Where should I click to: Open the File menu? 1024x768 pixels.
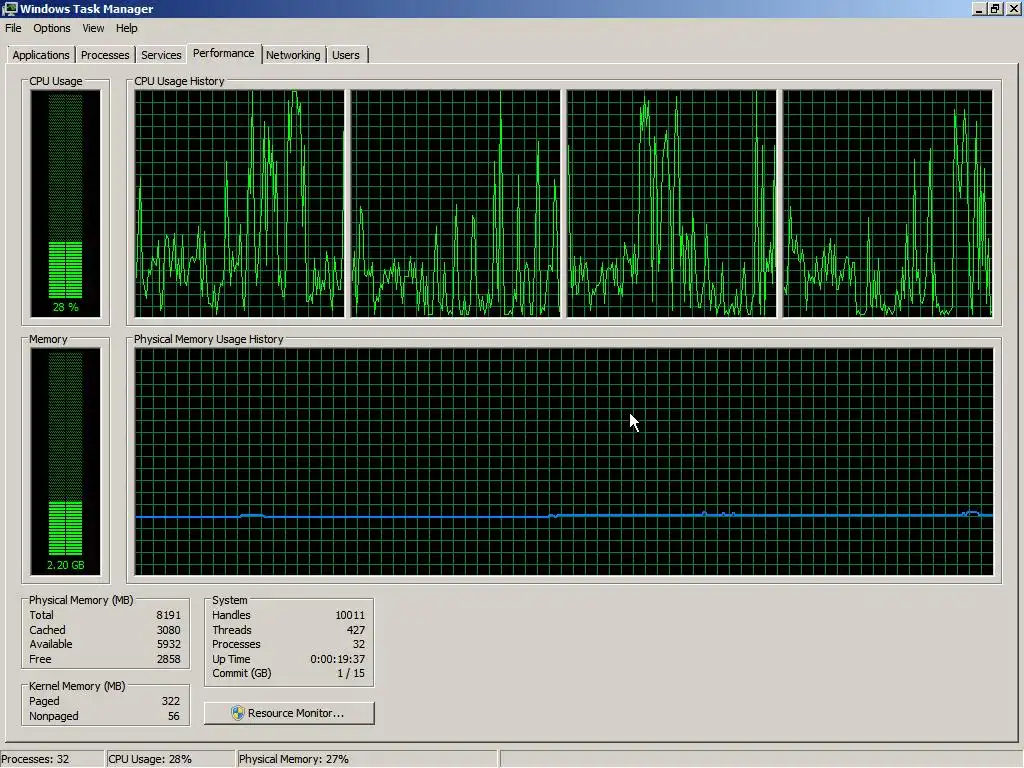(13, 28)
